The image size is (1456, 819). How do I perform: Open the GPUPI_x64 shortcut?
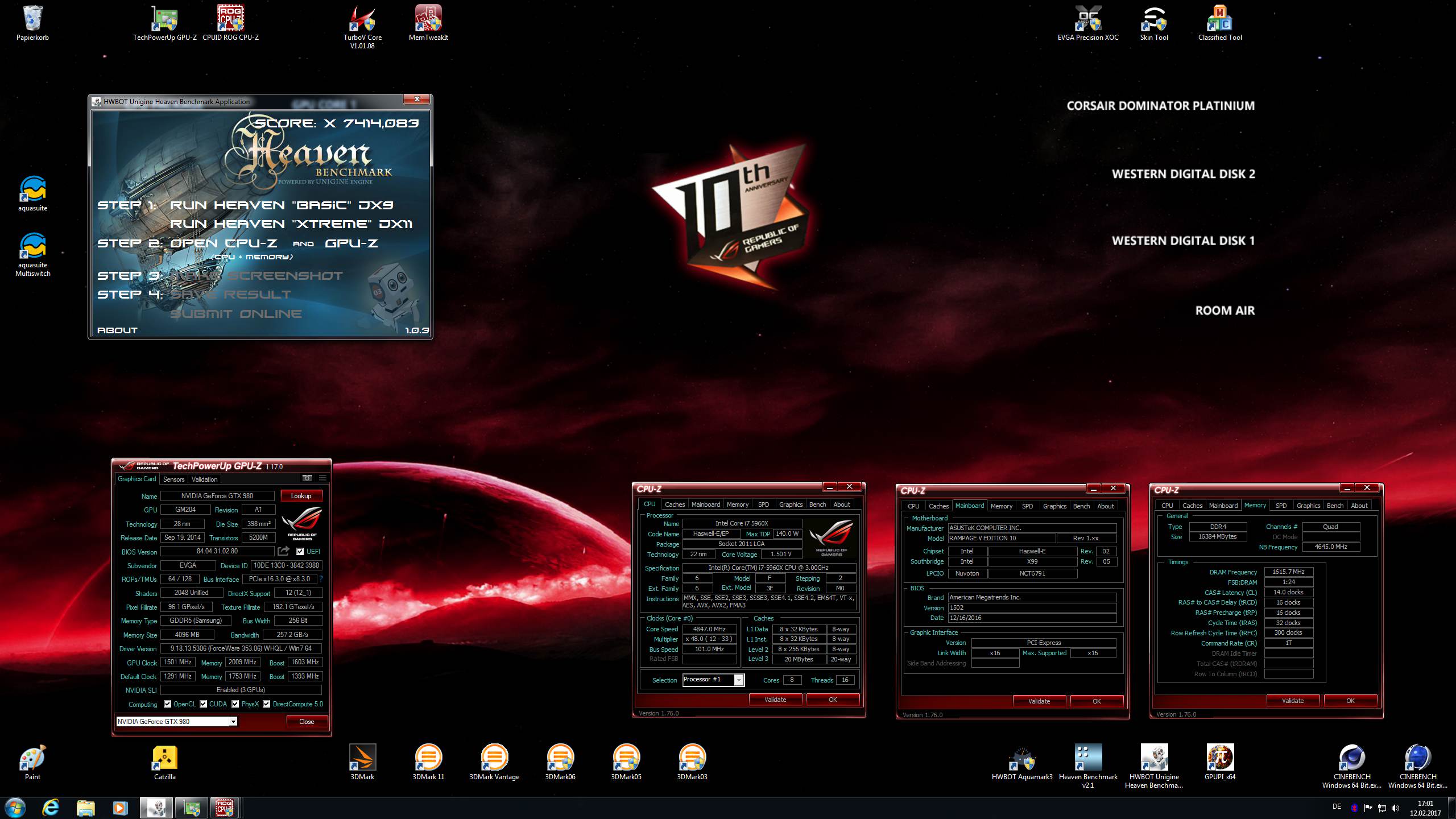point(1220,762)
